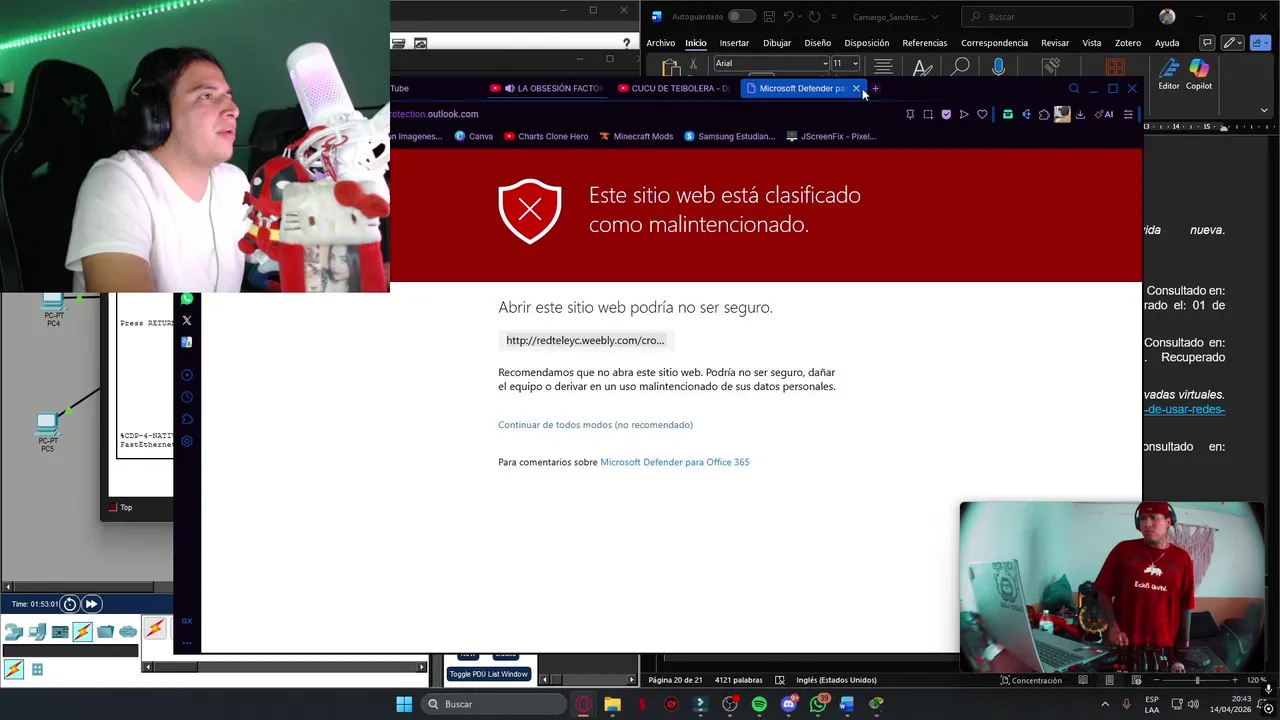The height and width of the screenshot is (720, 1280).
Task: Open the Word undo history dropdown arrow
Action: tap(800, 16)
